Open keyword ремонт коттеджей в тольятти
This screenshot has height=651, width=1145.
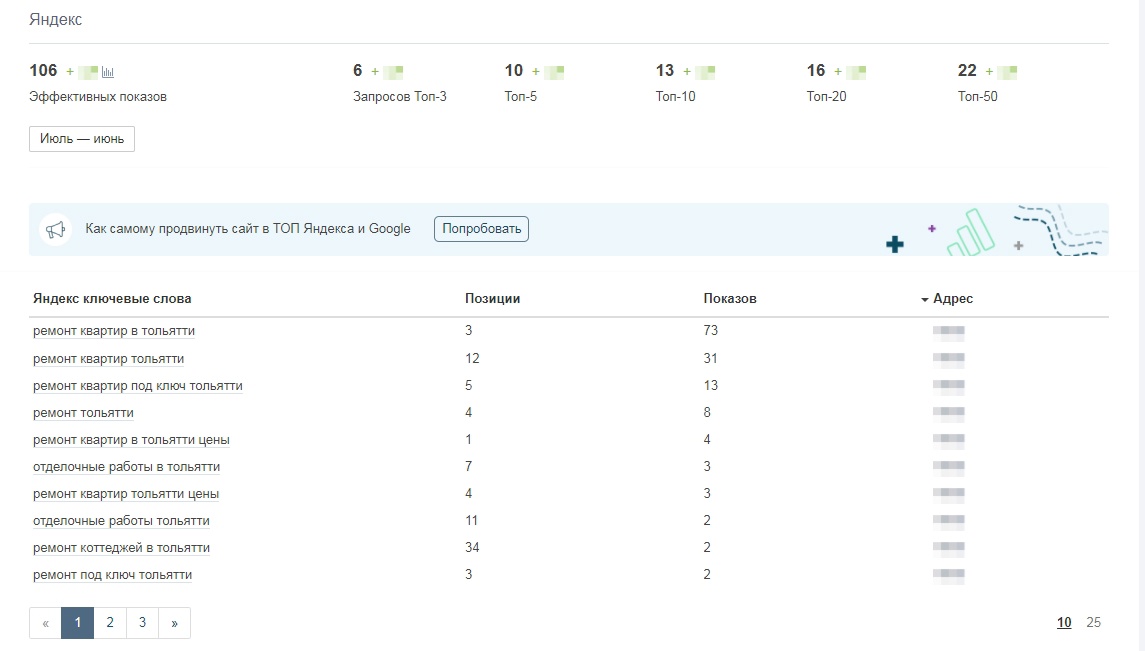point(121,548)
